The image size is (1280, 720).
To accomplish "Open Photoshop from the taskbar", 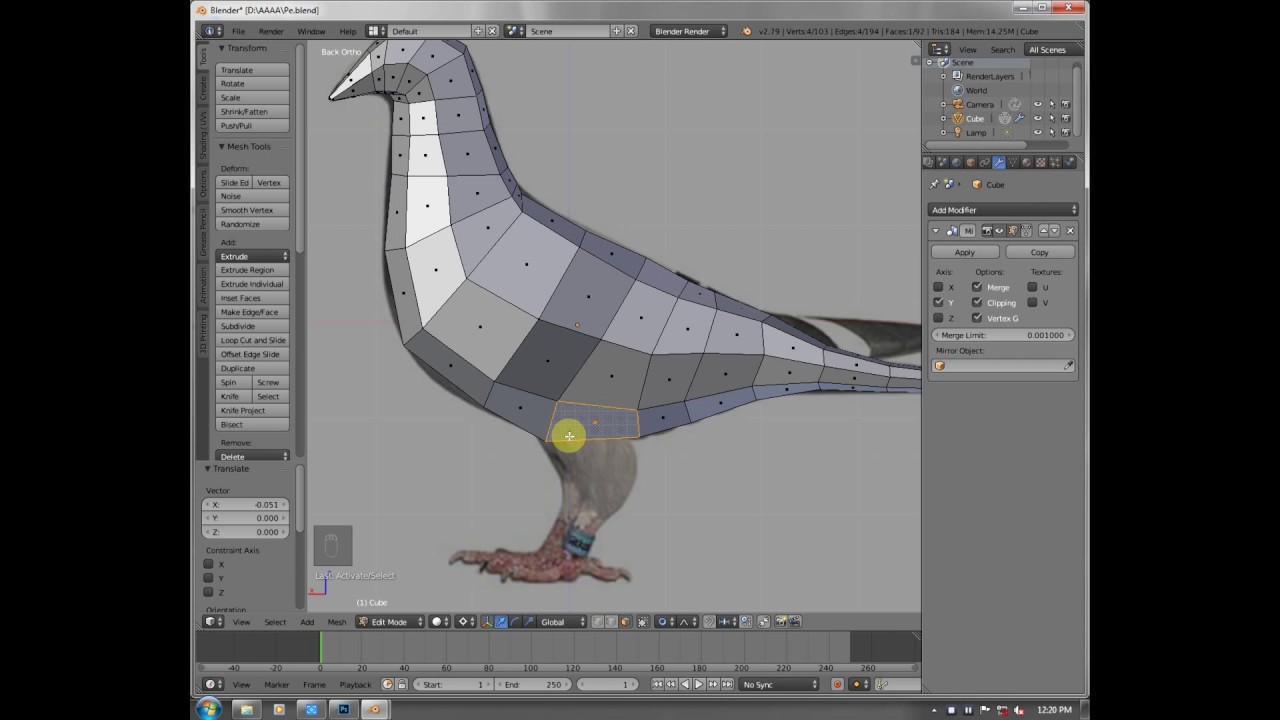I will tap(343, 709).
